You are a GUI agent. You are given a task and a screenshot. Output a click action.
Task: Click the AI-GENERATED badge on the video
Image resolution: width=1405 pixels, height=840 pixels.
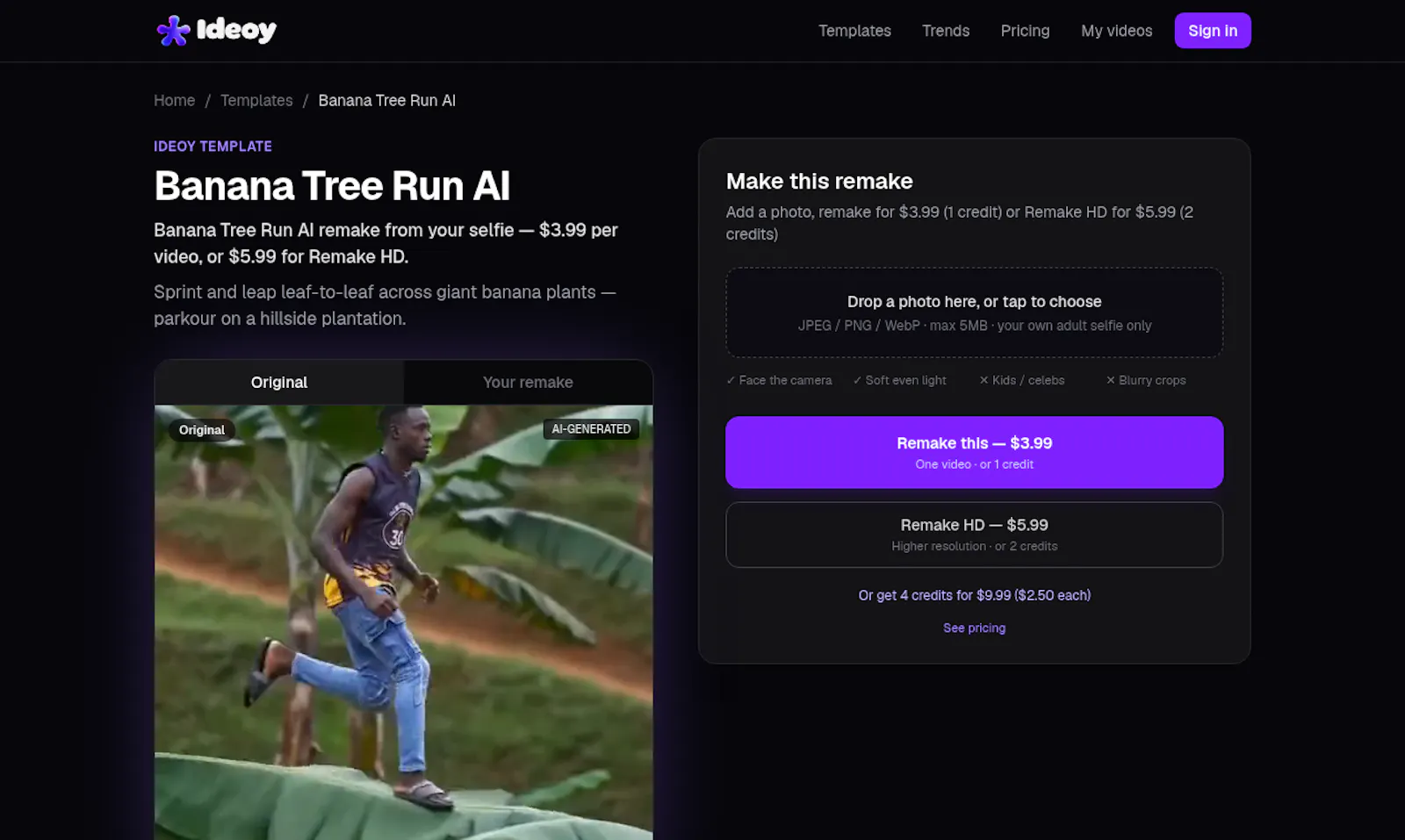tap(591, 429)
